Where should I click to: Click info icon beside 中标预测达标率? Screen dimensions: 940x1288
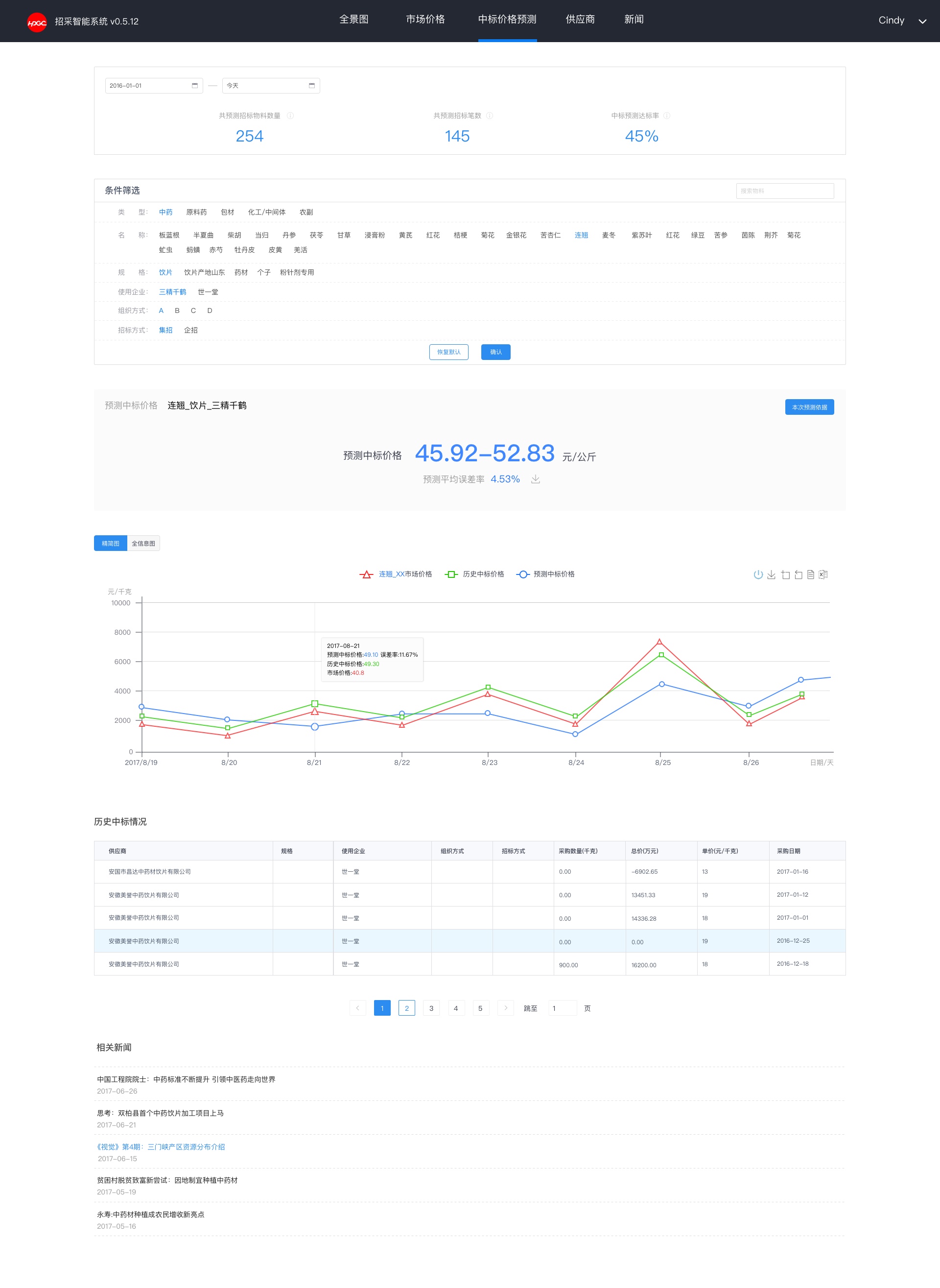click(667, 116)
